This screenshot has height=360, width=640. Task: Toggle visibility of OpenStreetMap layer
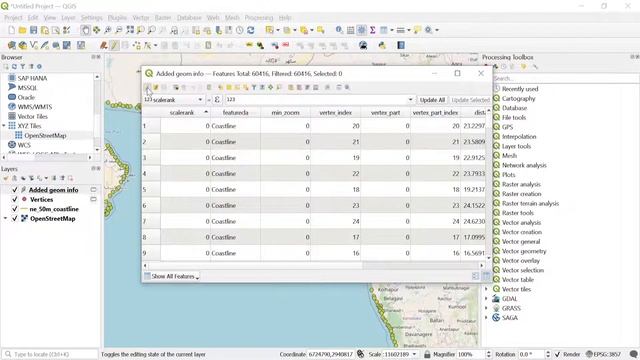(x=15, y=219)
